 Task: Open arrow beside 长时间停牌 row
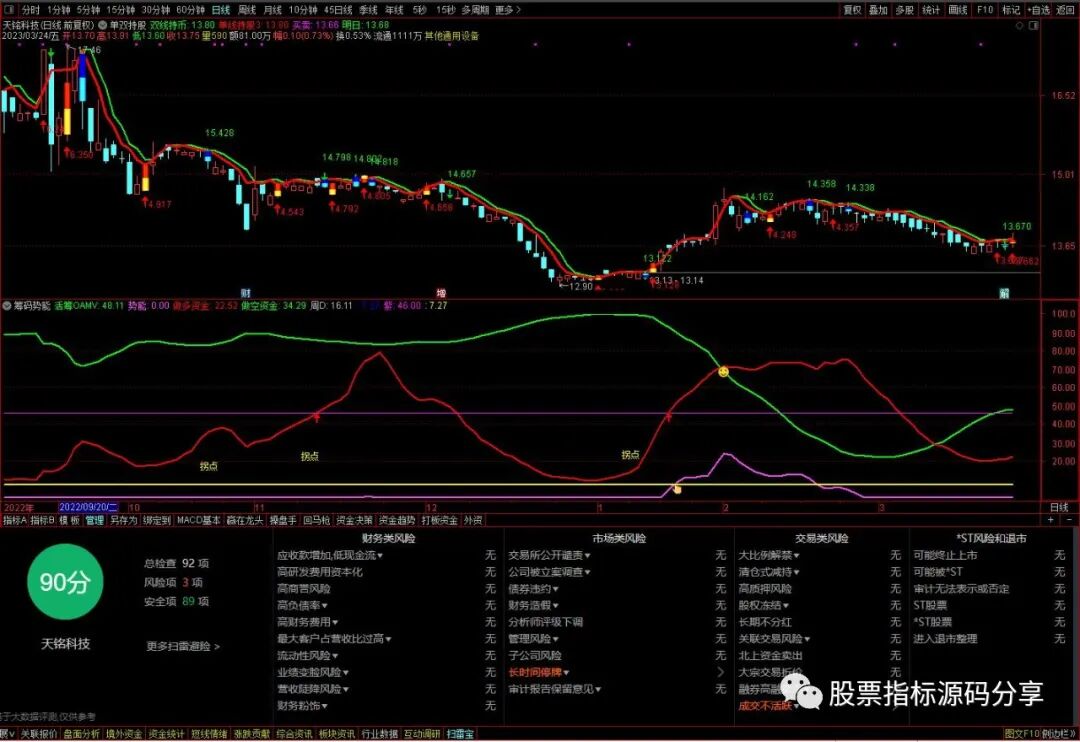(721, 672)
